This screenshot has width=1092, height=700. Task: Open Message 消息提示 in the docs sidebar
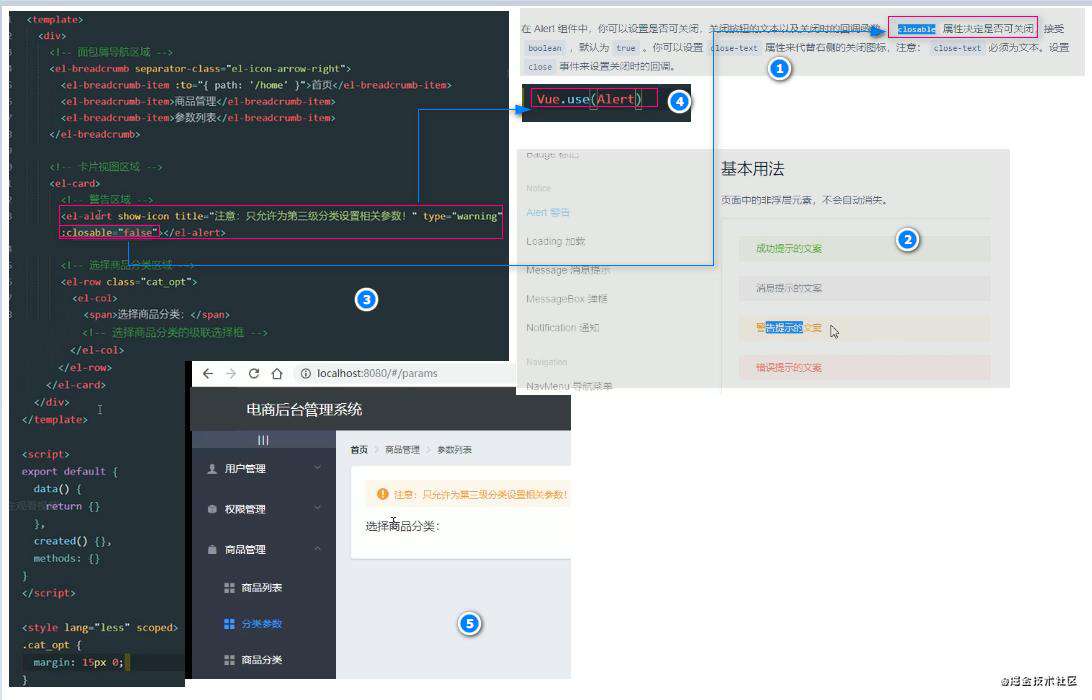[x=568, y=270]
